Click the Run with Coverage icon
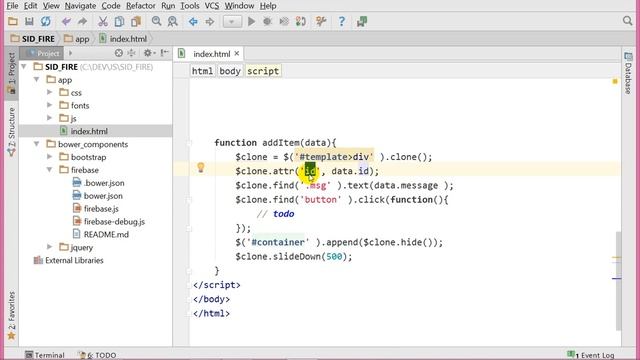640x360 pixels. 284,21
